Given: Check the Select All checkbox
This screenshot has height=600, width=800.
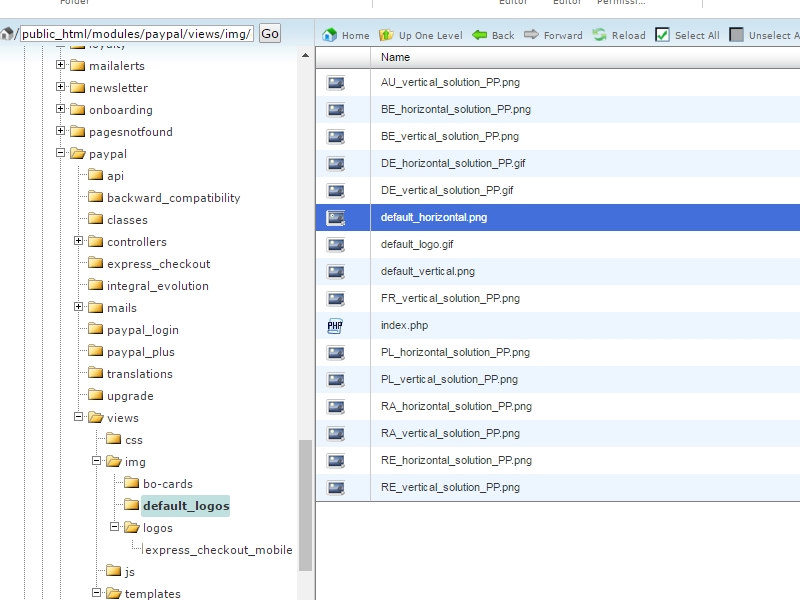Looking at the screenshot, I should click(x=662, y=35).
